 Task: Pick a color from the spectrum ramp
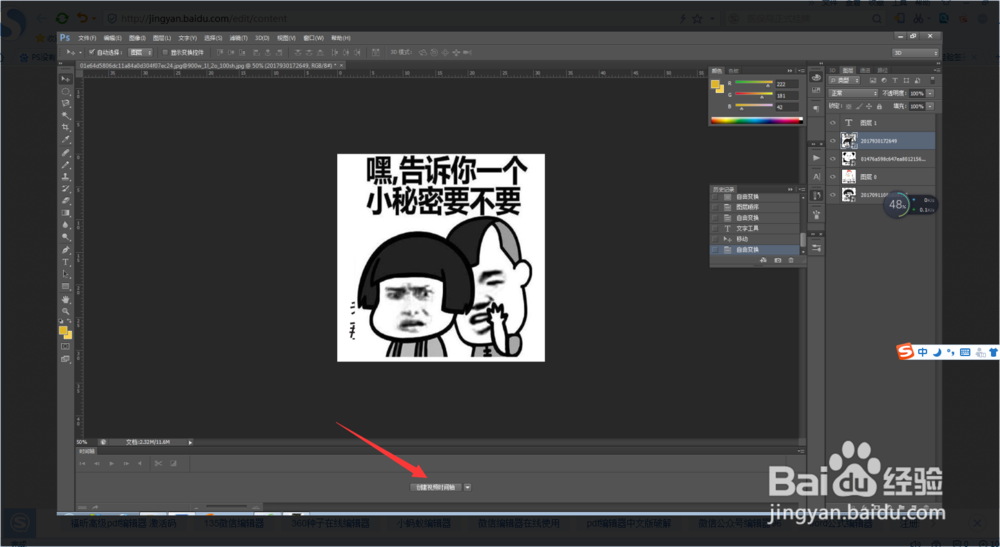coord(756,120)
